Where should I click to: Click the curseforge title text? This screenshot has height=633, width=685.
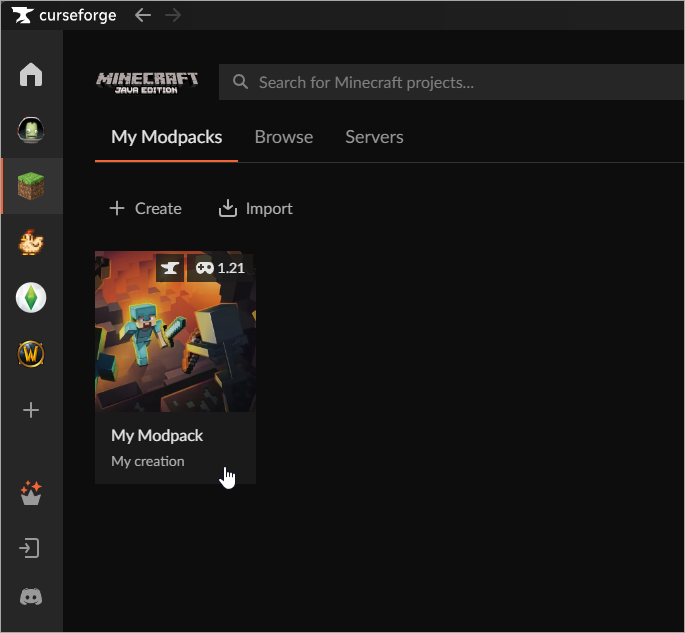[x=78, y=15]
